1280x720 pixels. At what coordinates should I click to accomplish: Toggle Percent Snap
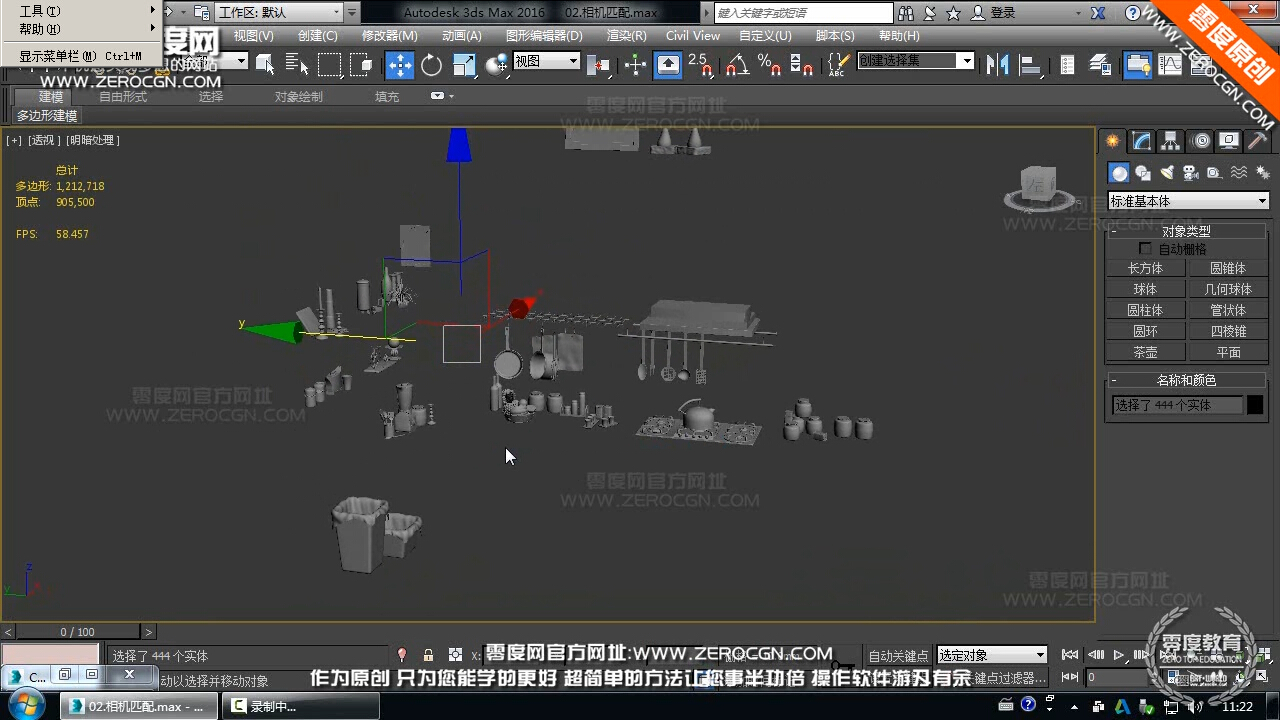(769, 65)
